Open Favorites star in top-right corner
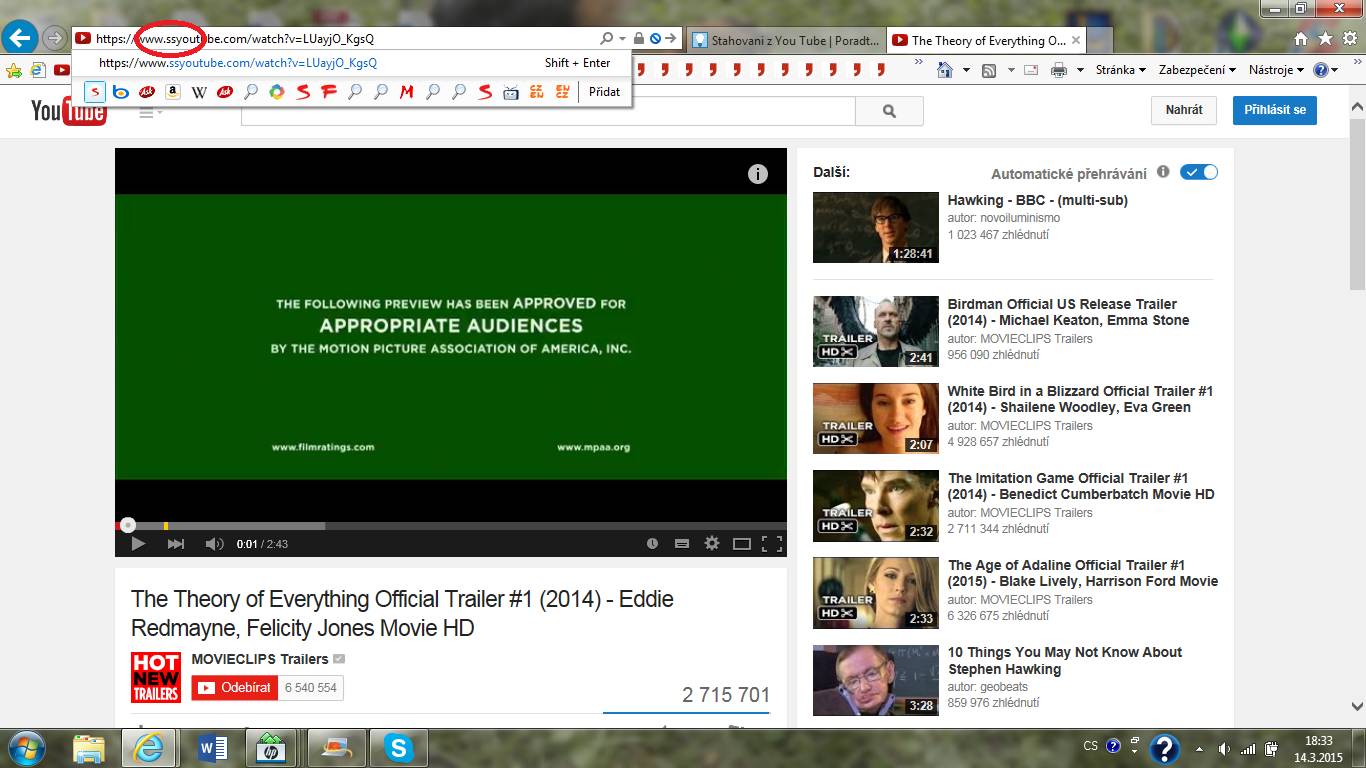Screen dimensions: 1366x768 [x=1325, y=39]
